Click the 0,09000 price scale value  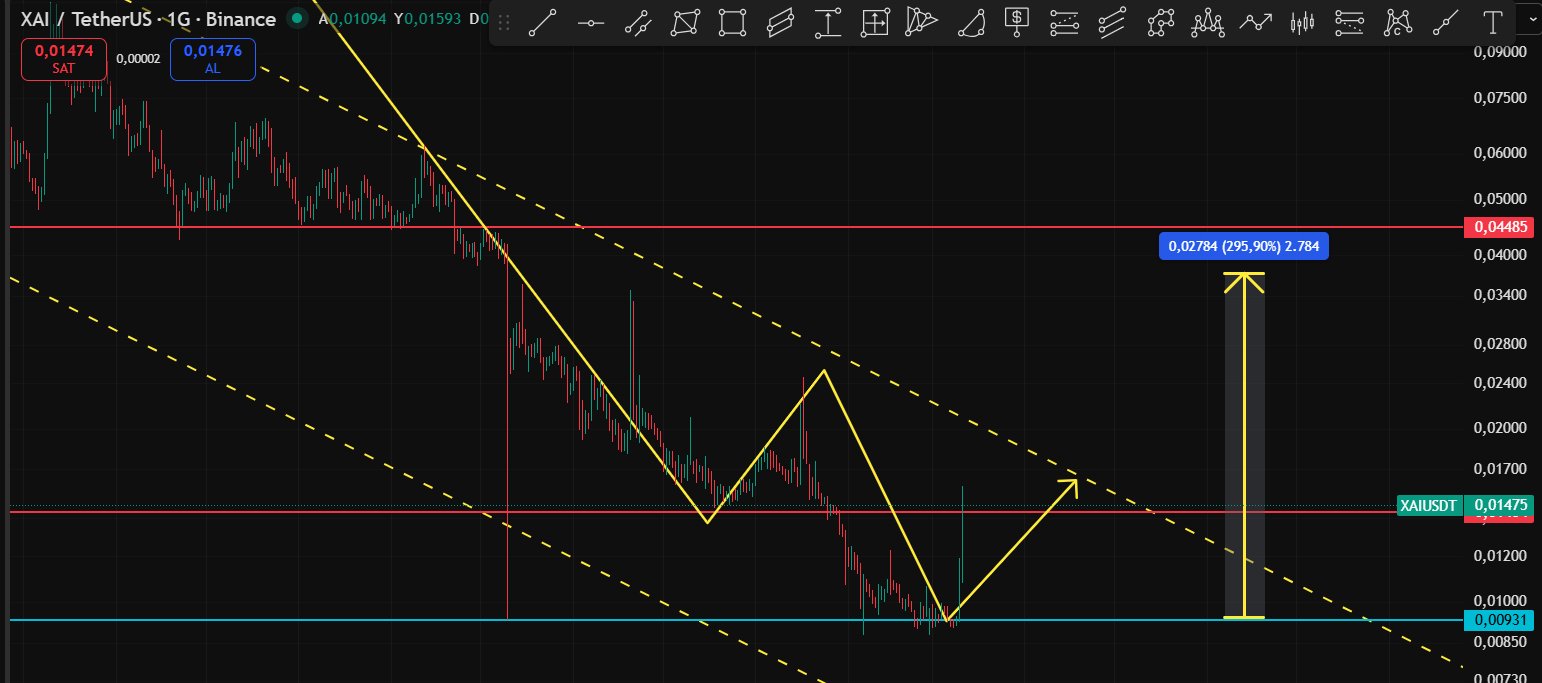[x=1499, y=52]
